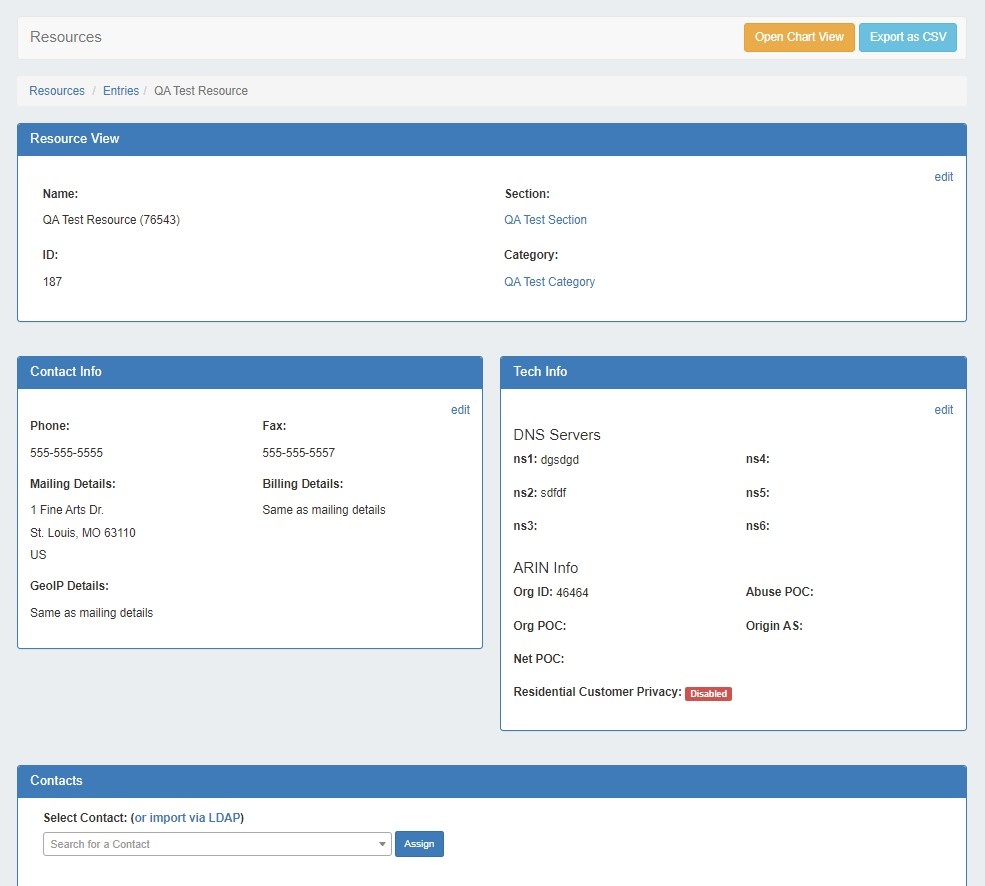Edit the Resource View panel
Screen dimensions: 985x886
click(943, 177)
